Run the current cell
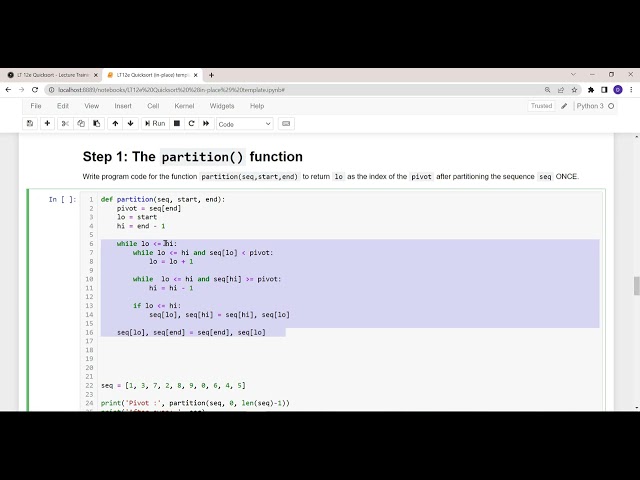The height and width of the screenshot is (480, 640). coord(155,123)
